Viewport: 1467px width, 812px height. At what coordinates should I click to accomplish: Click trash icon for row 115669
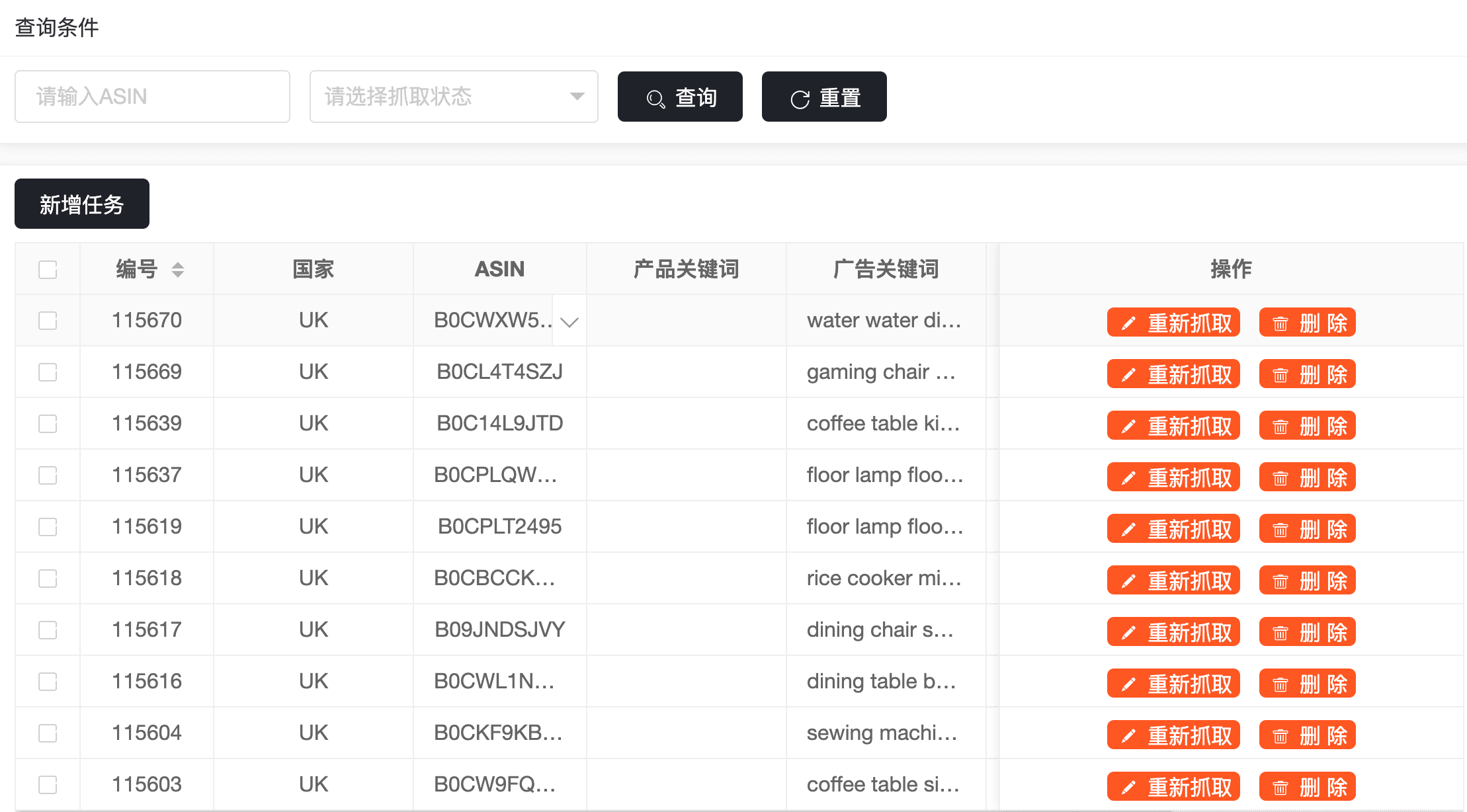click(x=1280, y=375)
